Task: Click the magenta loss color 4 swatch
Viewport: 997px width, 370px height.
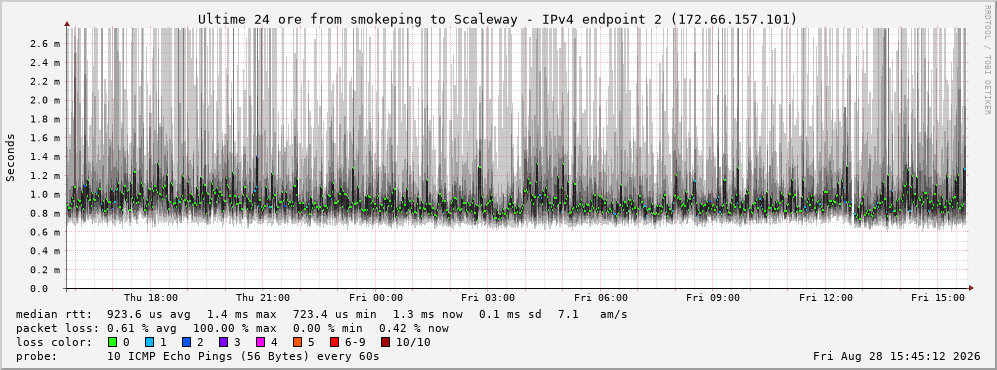Action: [x=261, y=342]
